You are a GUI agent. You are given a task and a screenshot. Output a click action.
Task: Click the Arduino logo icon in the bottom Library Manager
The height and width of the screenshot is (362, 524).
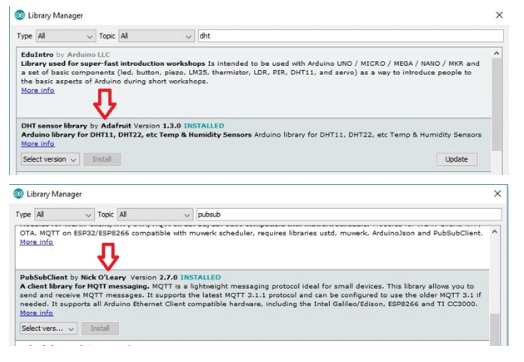18,194
